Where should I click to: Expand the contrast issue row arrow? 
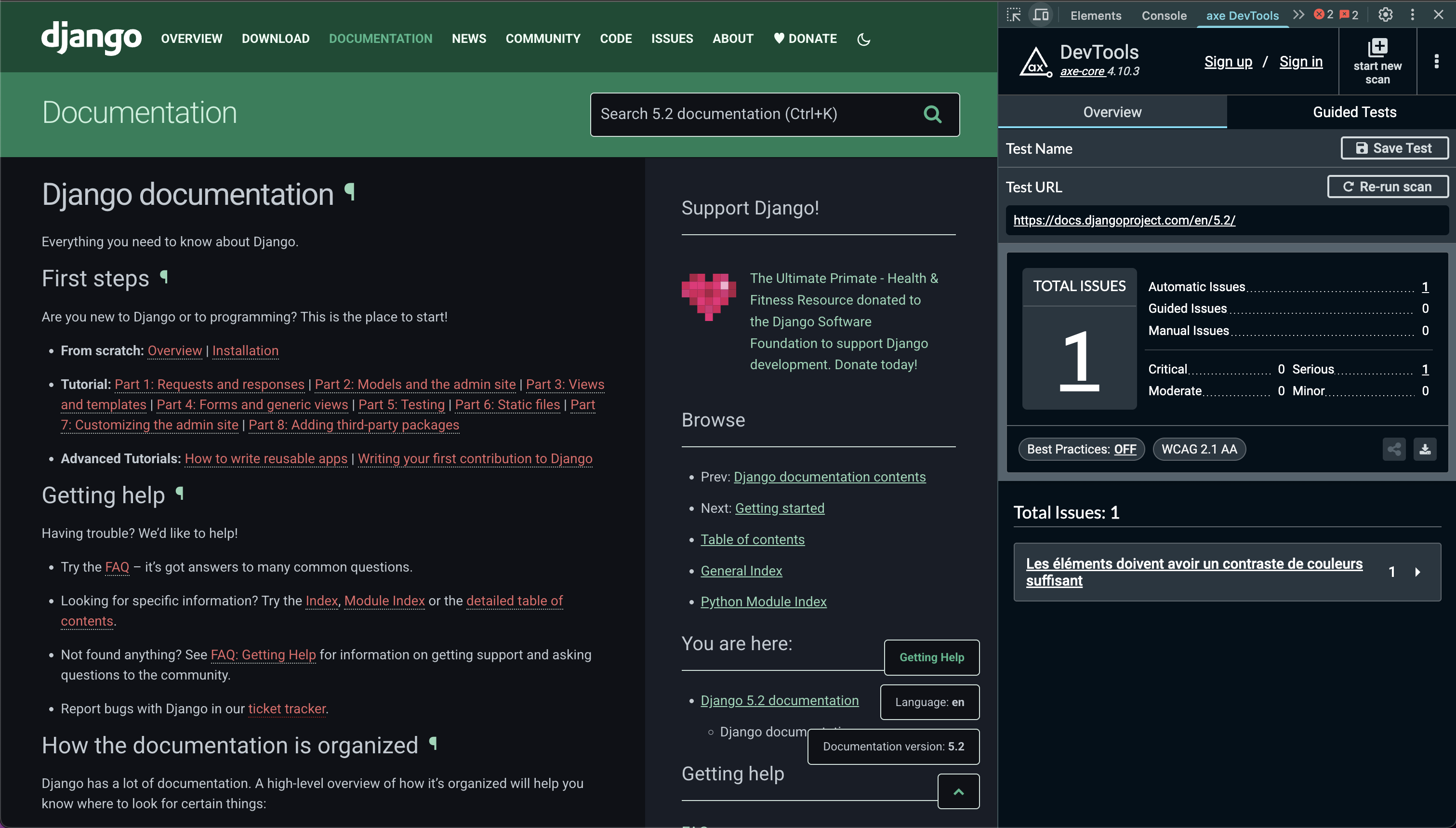coord(1417,572)
